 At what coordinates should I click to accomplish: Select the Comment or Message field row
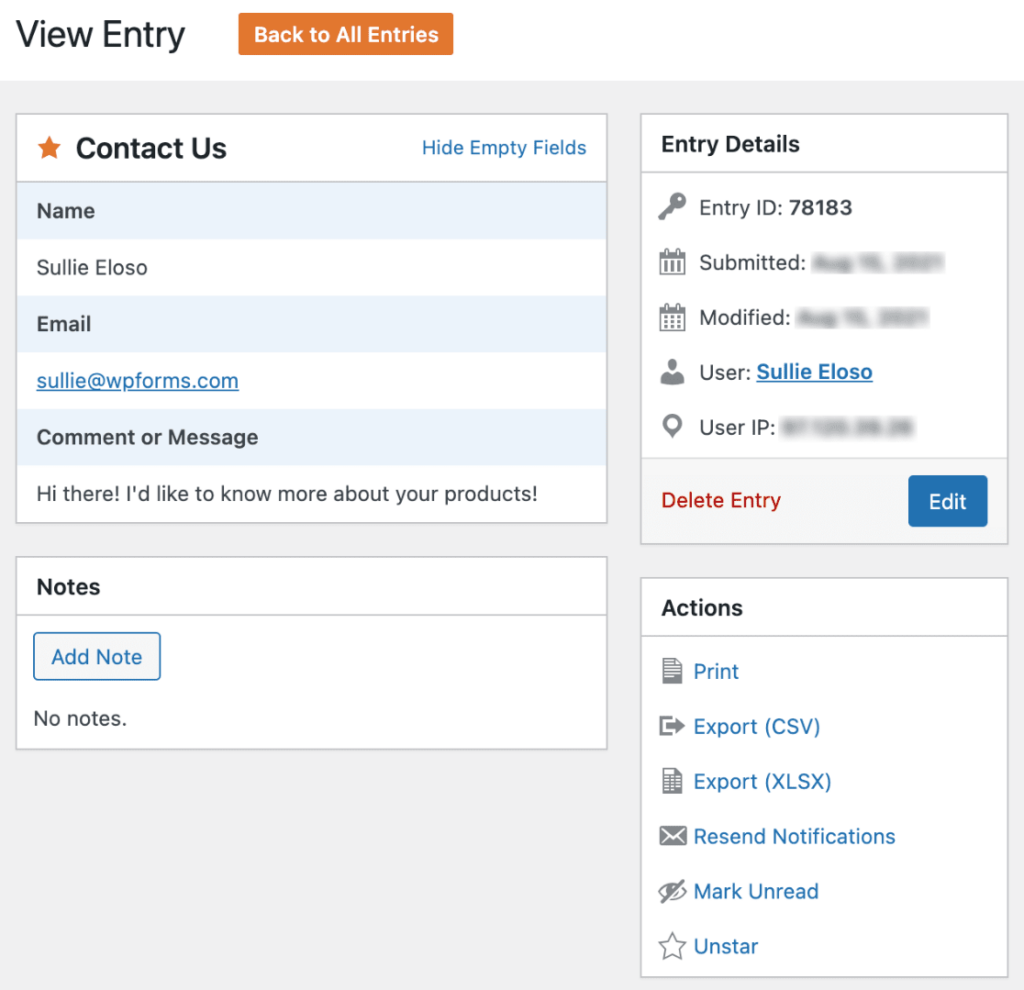tap(147, 438)
